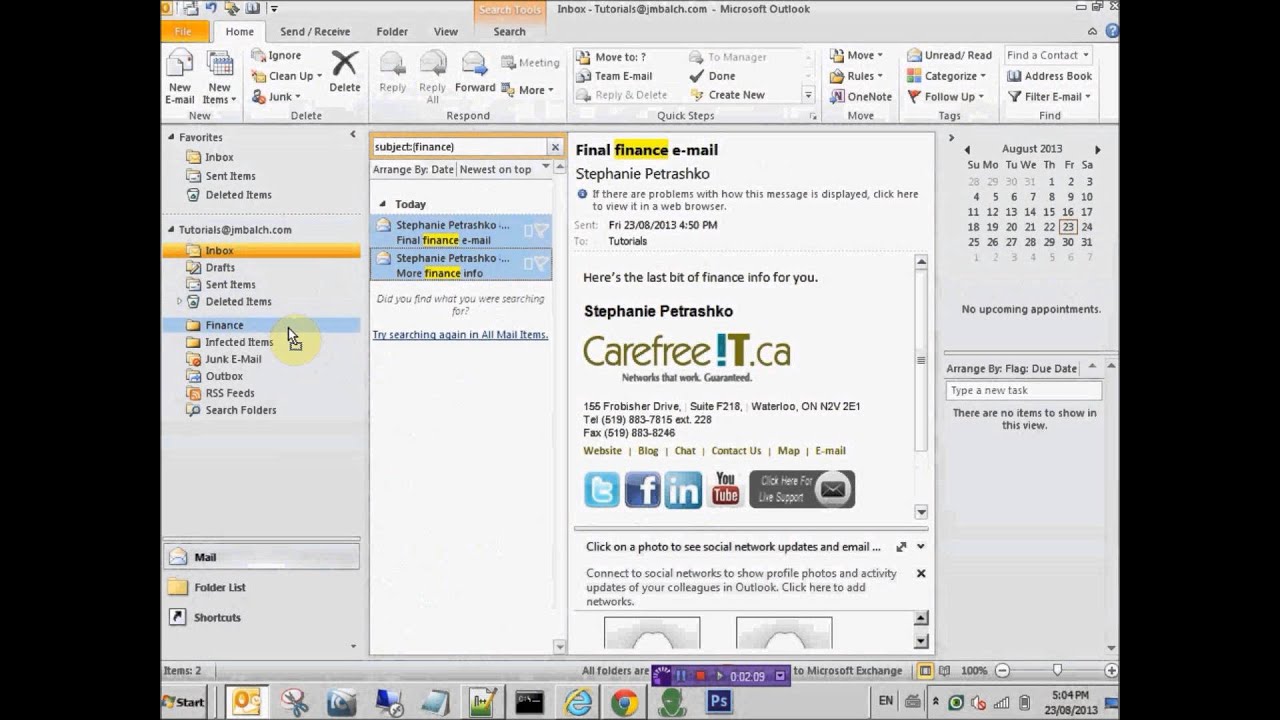The image size is (1280, 720).
Task: Collapse the people pane chevron
Action: tap(920, 547)
